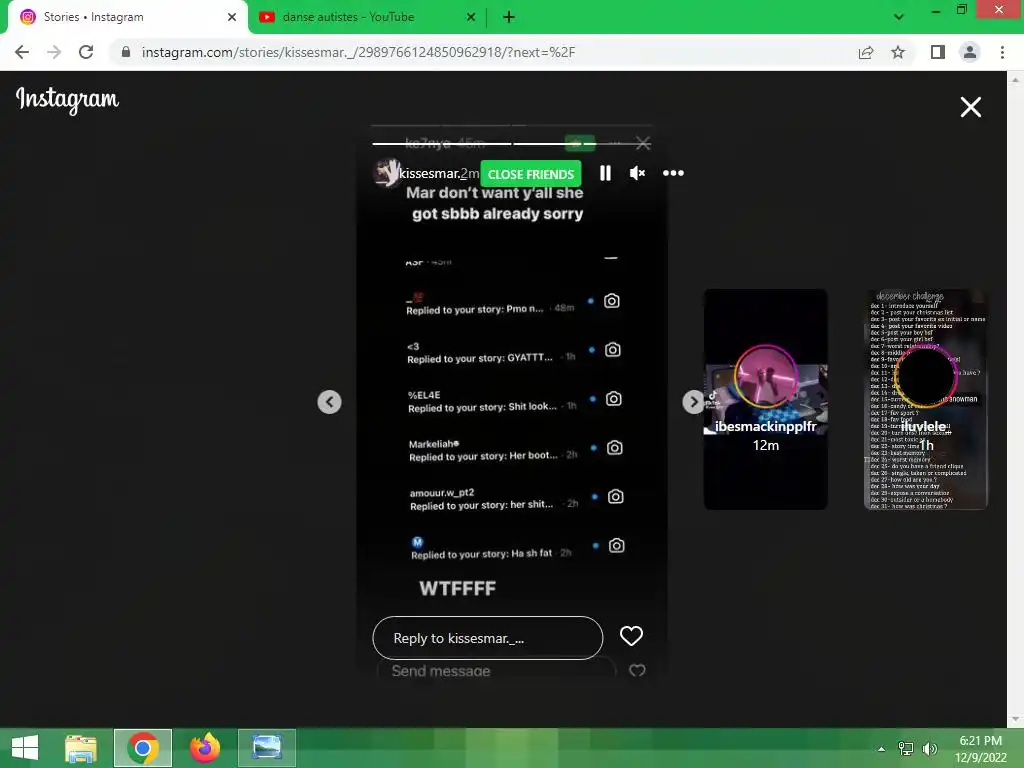Close the Stories Instagram tab
The image size is (1024, 768).
[x=232, y=17]
